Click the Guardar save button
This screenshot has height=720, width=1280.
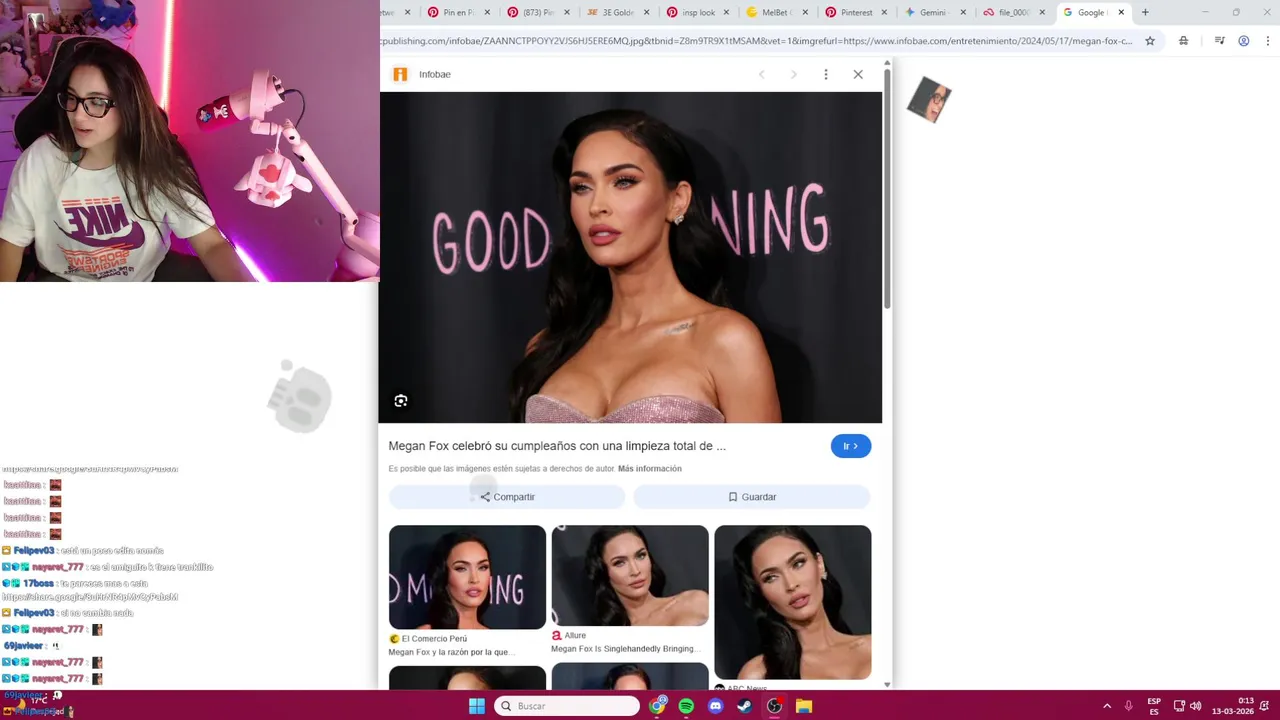pos(752,497)
